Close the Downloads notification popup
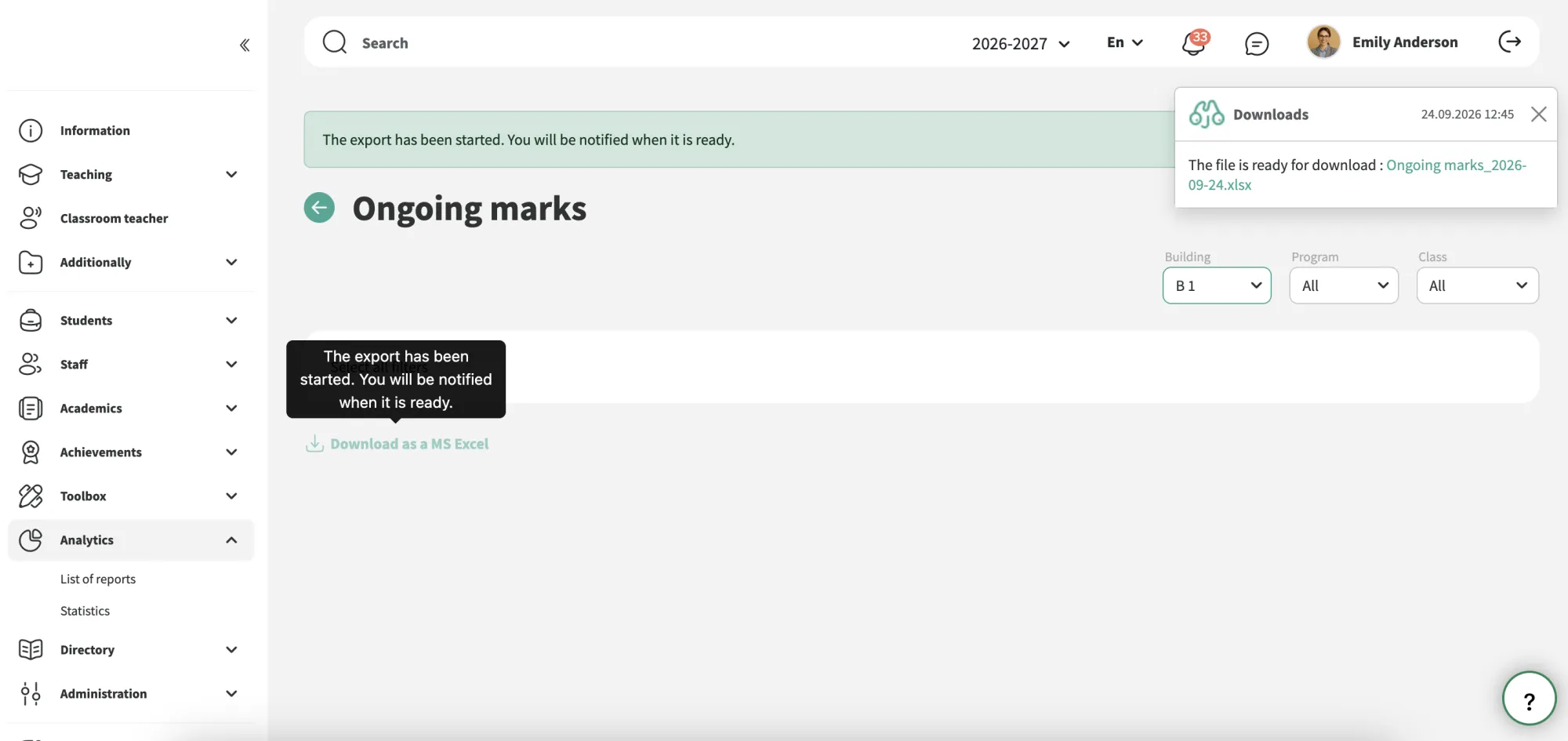The height and width of the screenshot is (741, 1568). (x=1538, y=114)
